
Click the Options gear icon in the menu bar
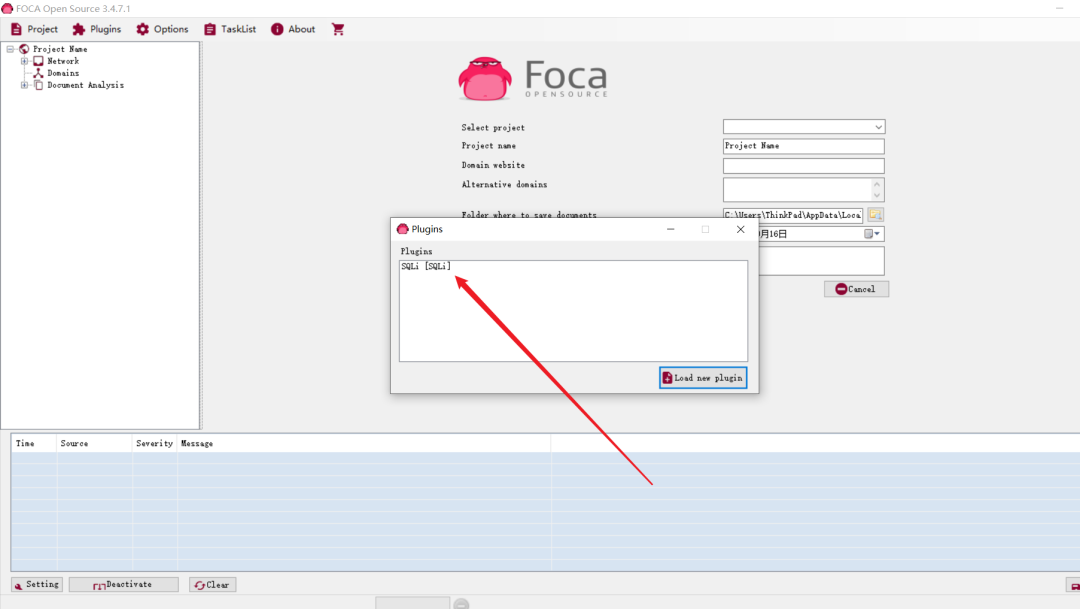click(x=143, y=29)
